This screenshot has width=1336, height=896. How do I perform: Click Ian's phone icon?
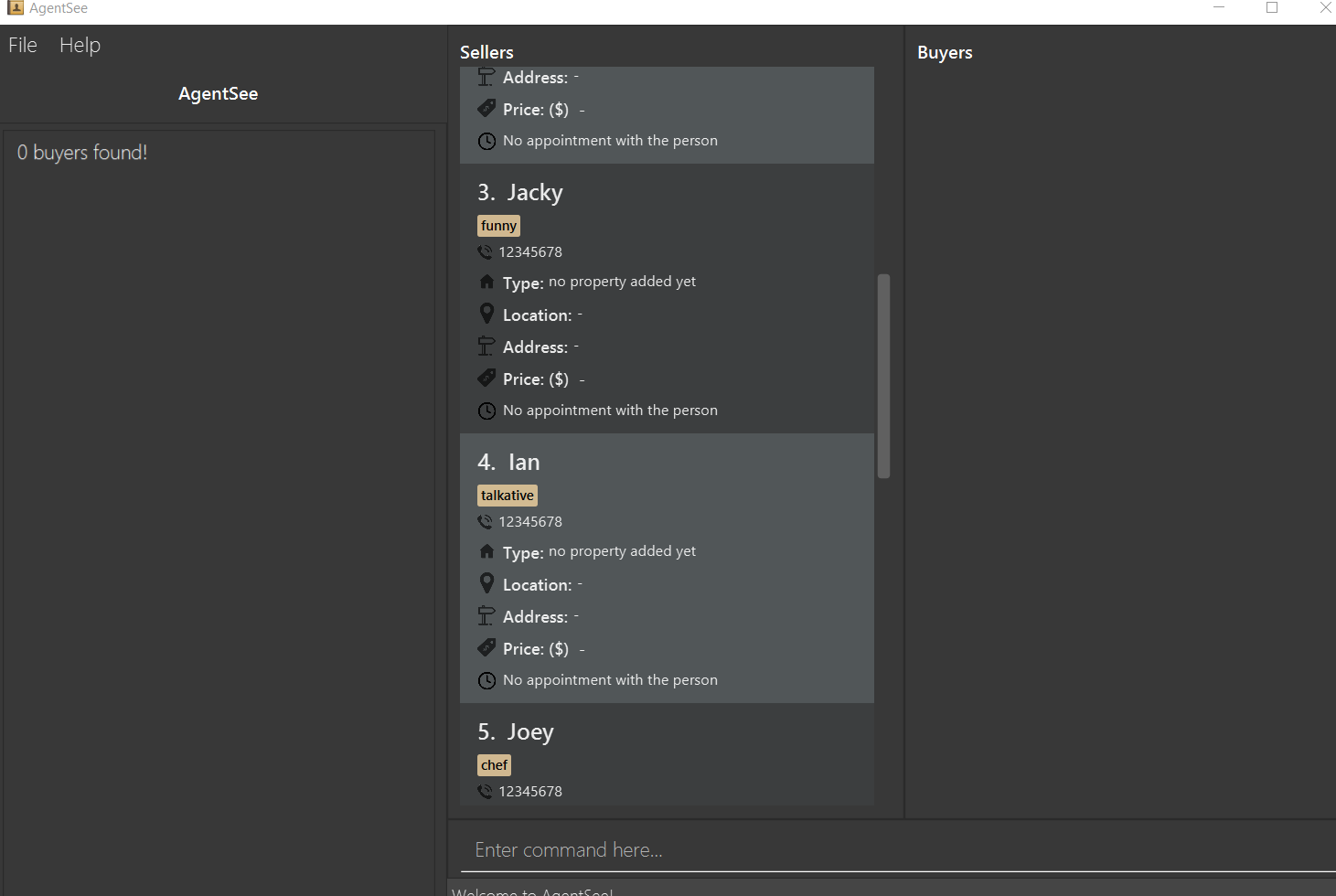tap(485, 521)
